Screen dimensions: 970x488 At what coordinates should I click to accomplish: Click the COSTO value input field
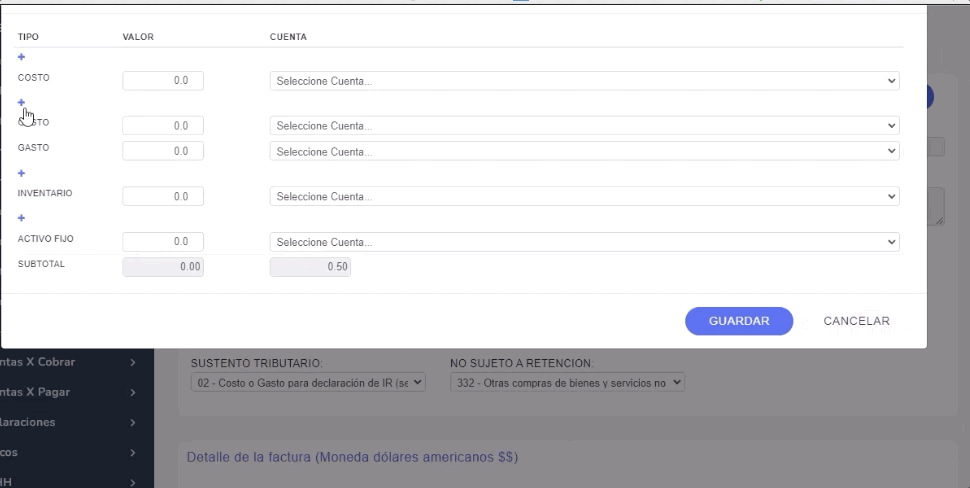click(x=163, y=81)
